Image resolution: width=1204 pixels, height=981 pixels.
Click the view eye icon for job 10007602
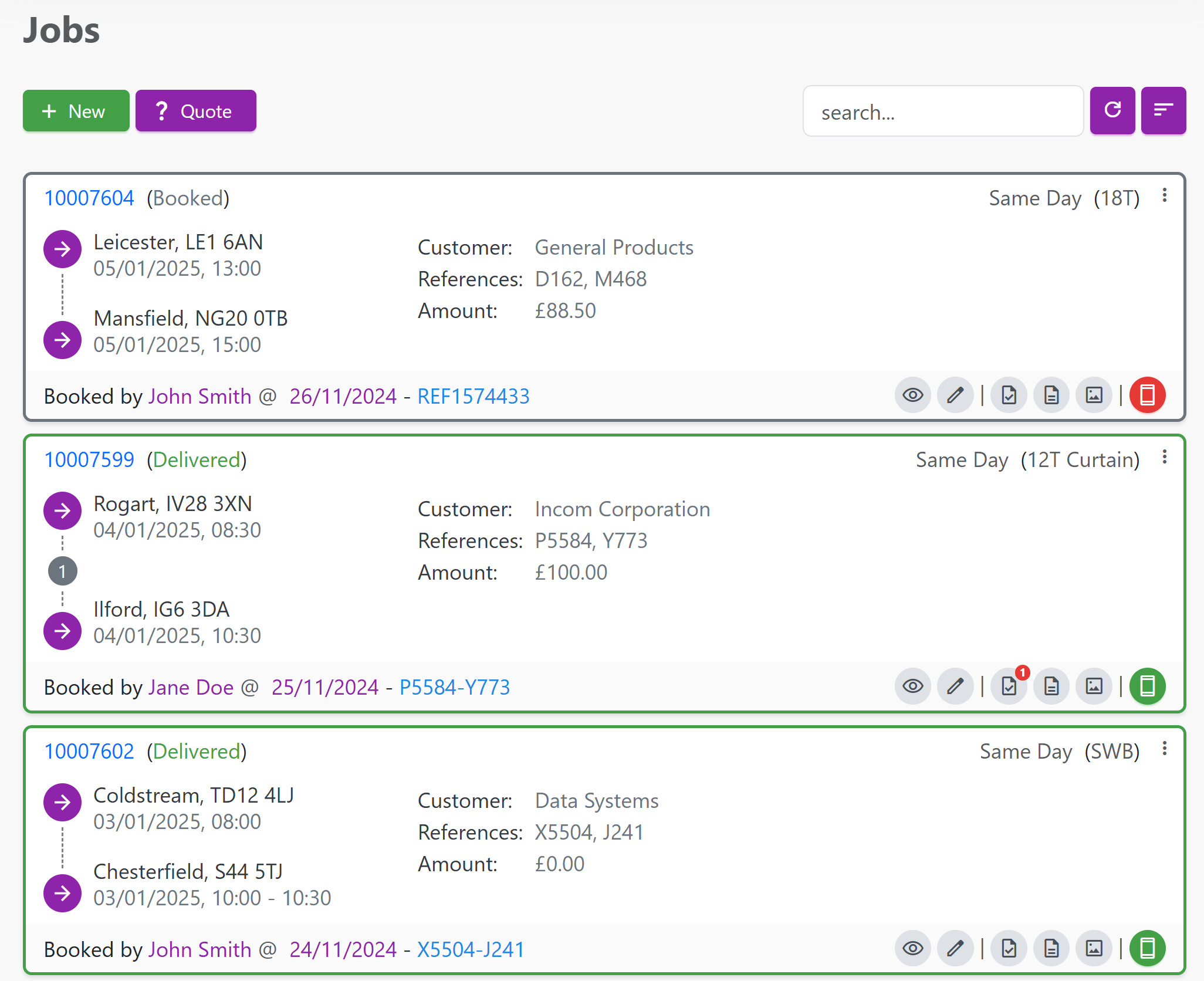click(912, 949)
